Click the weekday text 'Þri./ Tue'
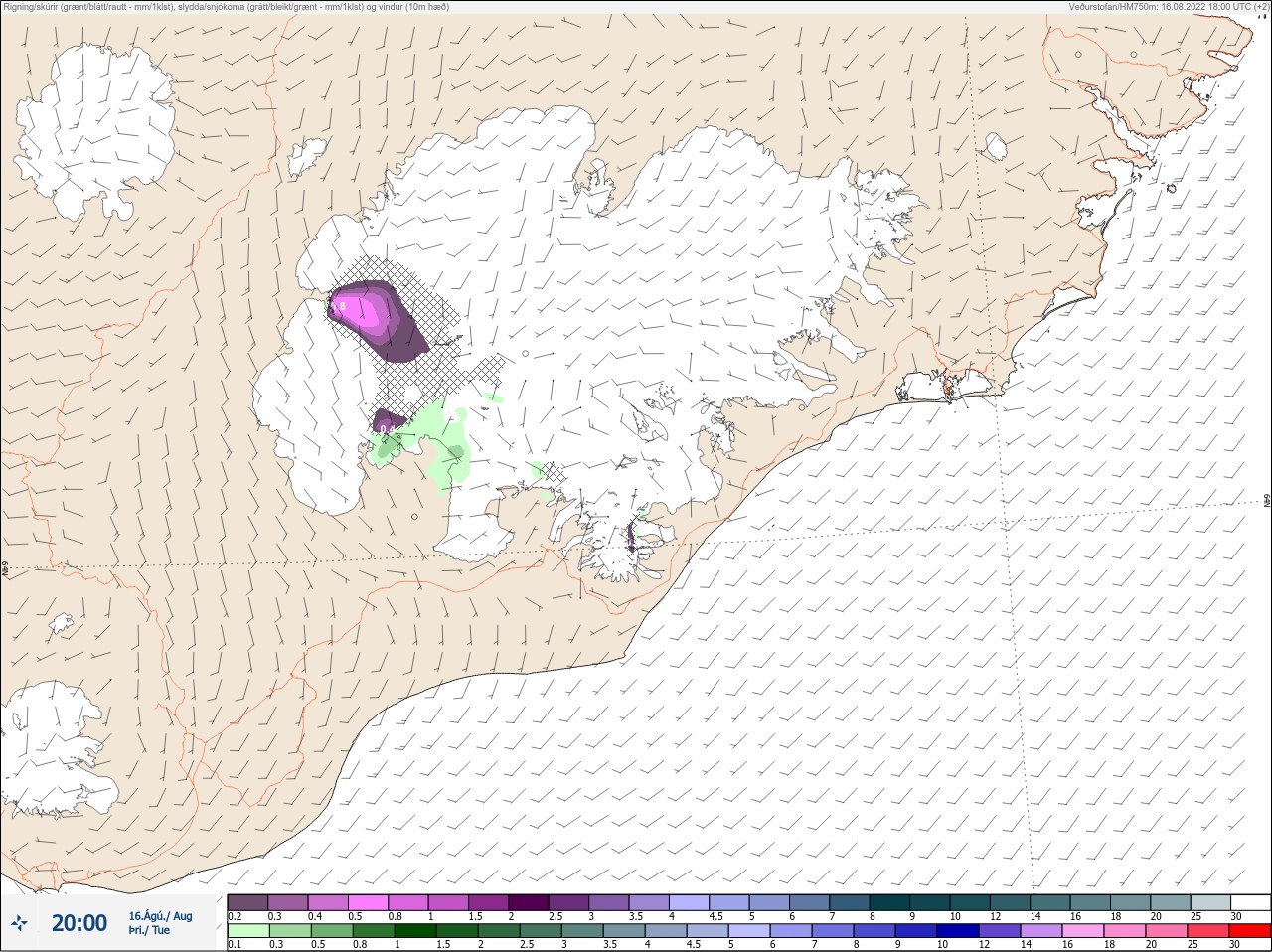 [149, 930]
